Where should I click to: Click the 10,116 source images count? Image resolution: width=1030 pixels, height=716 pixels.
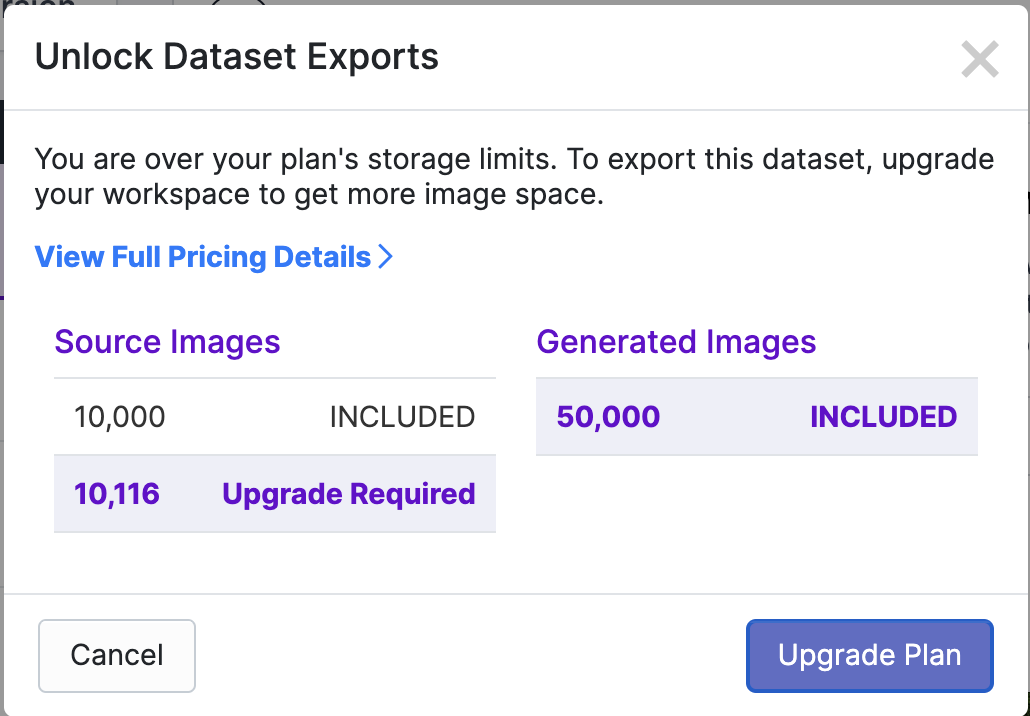pyautogui.click(x=117, y=494)
